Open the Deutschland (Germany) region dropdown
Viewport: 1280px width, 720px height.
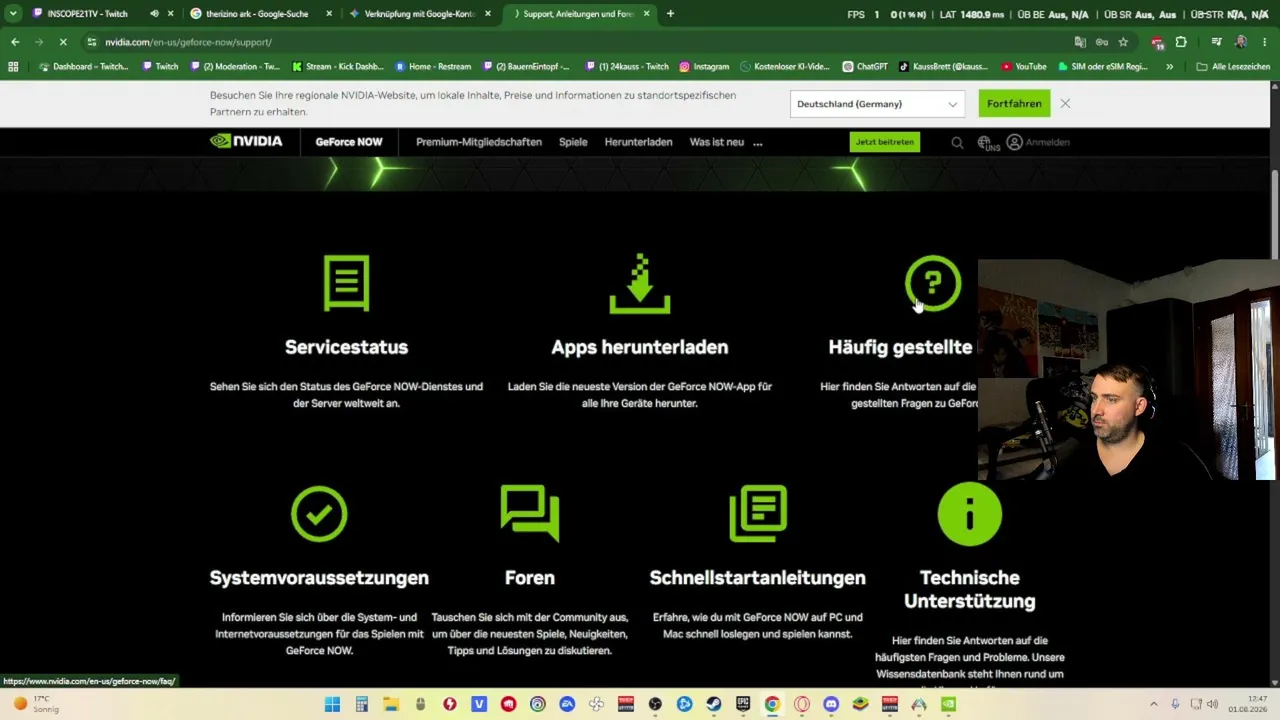(877, 104)
